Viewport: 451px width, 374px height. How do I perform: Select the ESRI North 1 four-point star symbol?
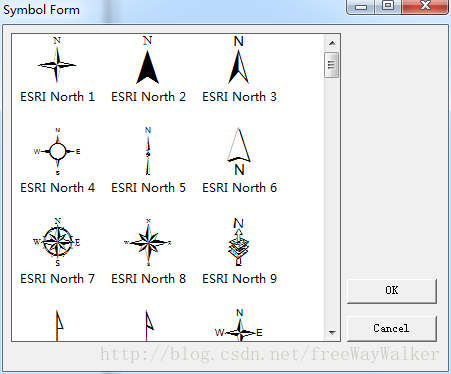(57, 60)
